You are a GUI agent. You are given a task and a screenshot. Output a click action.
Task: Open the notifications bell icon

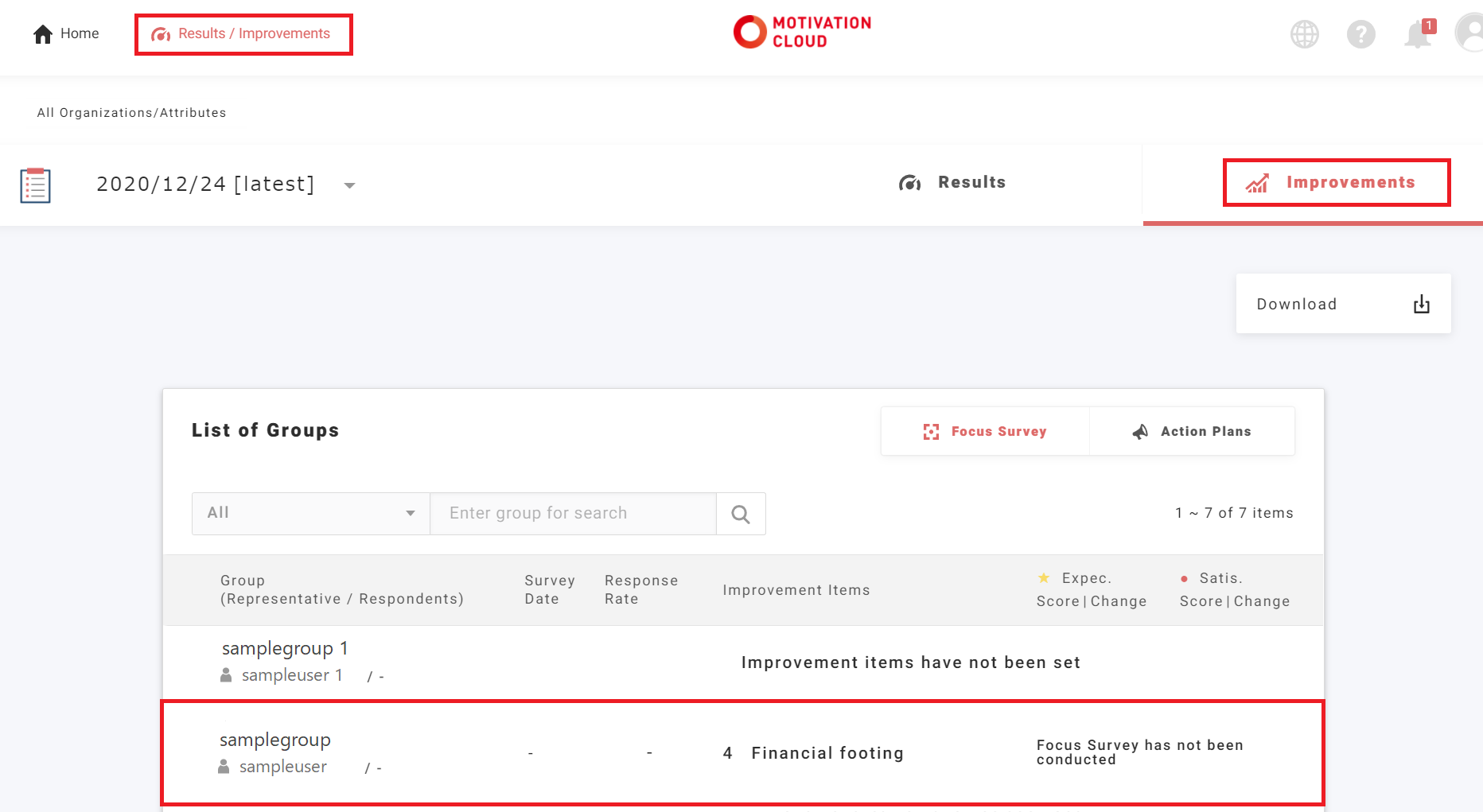point(1417,35)
